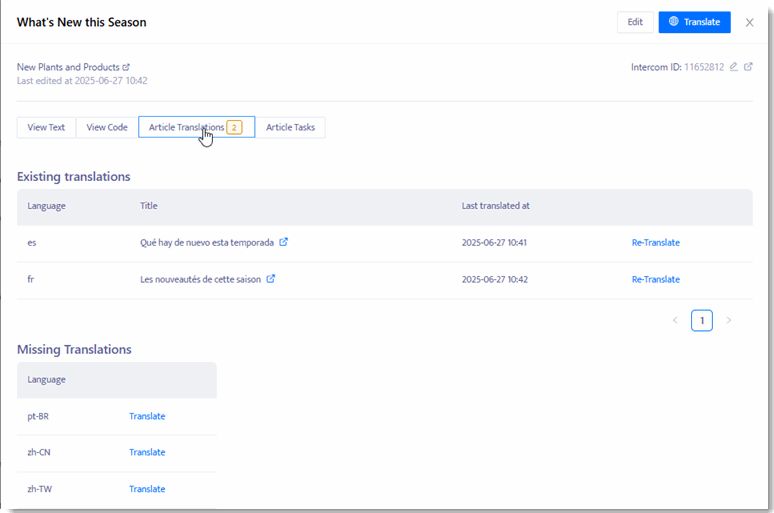Click the Existing translations heading

coord(74,177)
